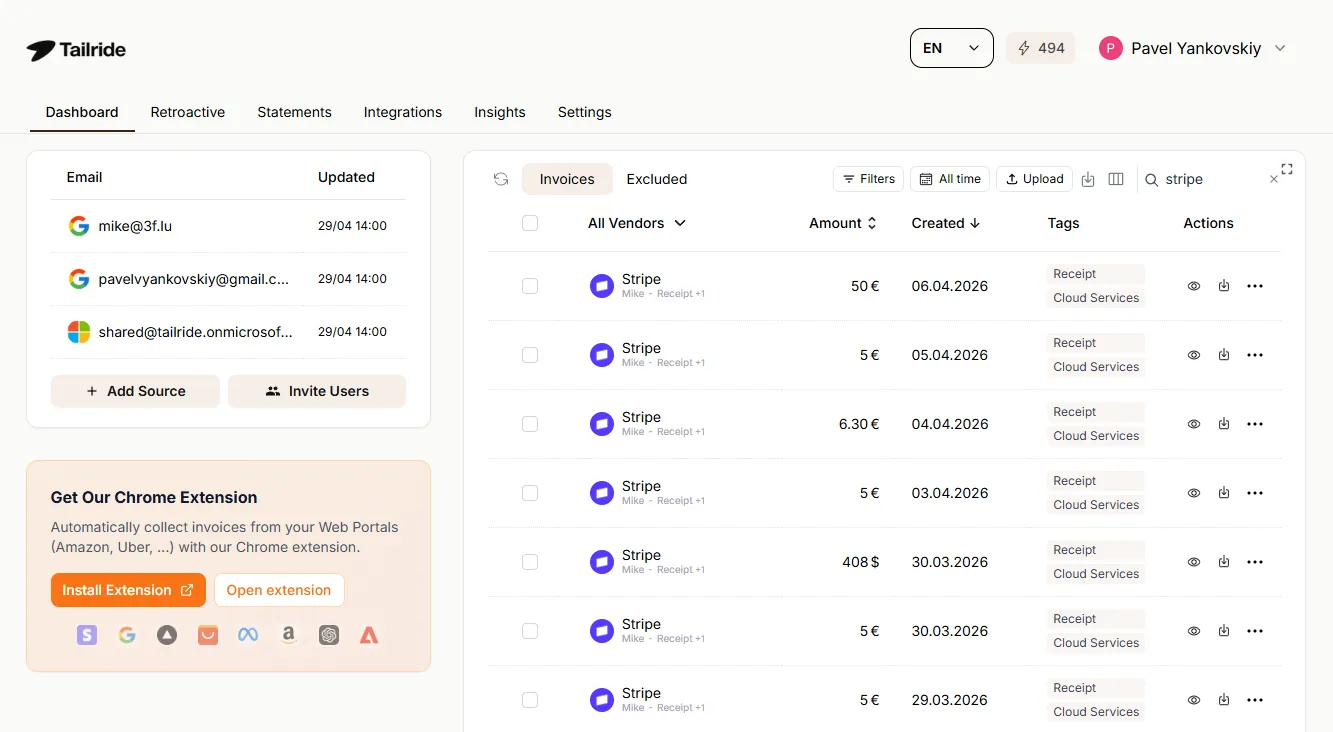Sort by Created column
The width and height of the screenshot is (1333, 732).
pos(946,223)
